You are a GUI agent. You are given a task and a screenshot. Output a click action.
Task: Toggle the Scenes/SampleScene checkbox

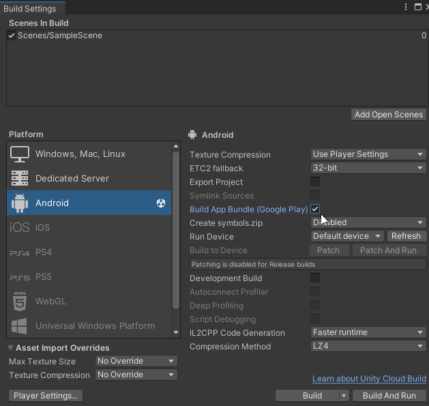[11, 35]
